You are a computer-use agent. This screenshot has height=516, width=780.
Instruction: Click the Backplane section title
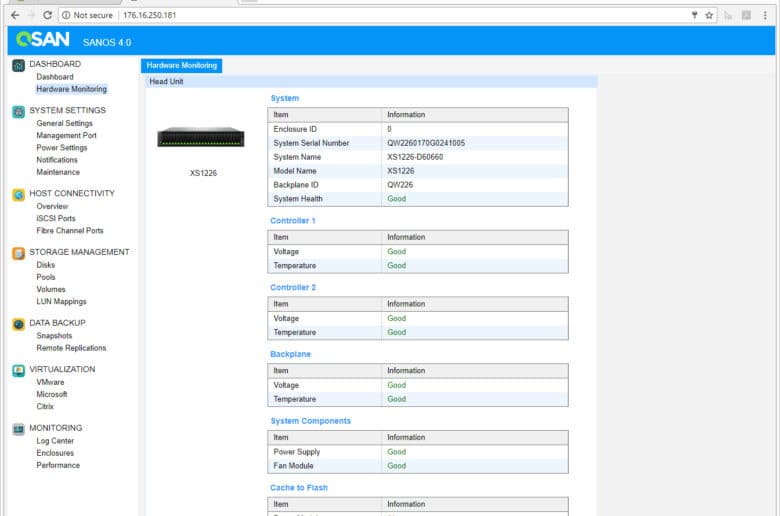pyautogui.click(x=290, y=354)
